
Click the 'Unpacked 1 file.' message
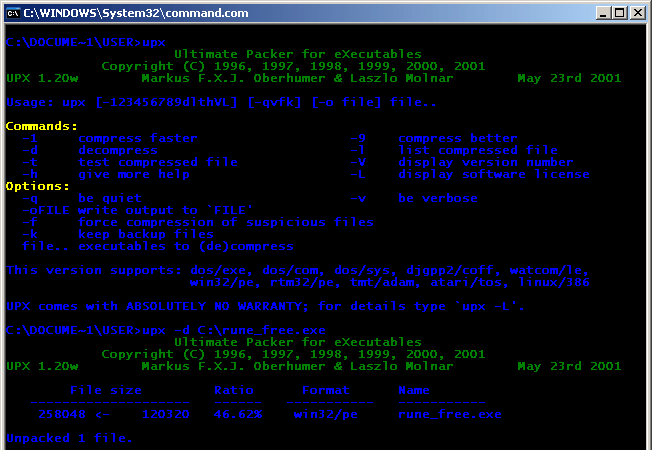(69, 437)
